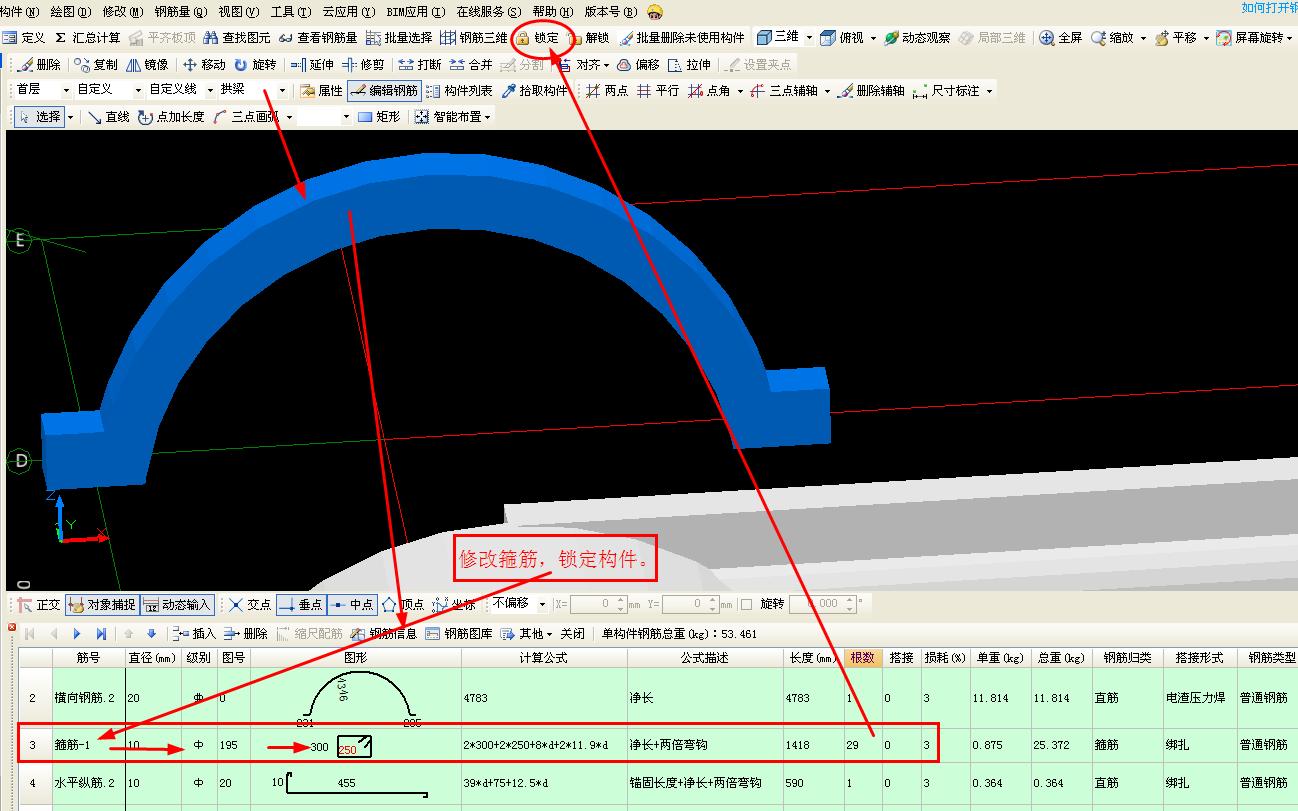
Task: Expand the 俯视 view direction dropdown
Action: point(873,38)
